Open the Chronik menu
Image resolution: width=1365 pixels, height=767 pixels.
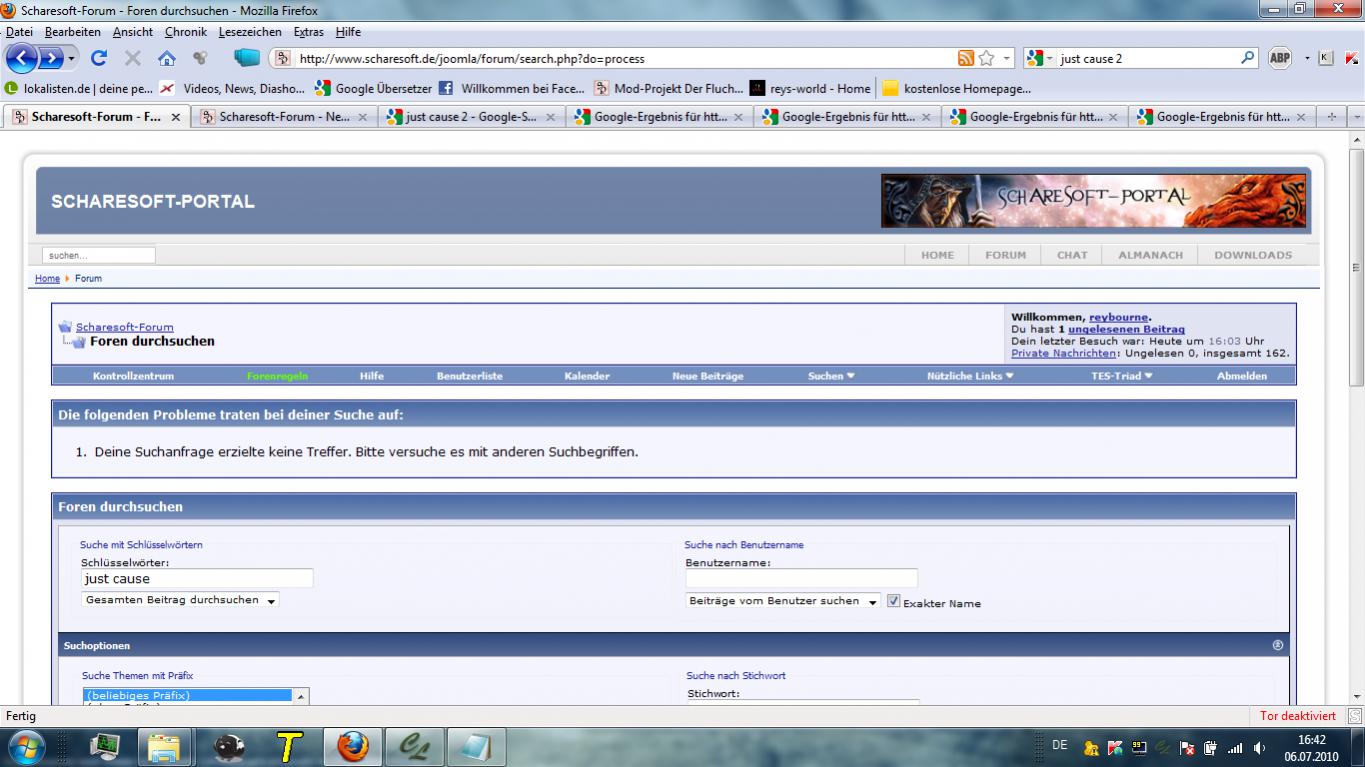[185, 32]
